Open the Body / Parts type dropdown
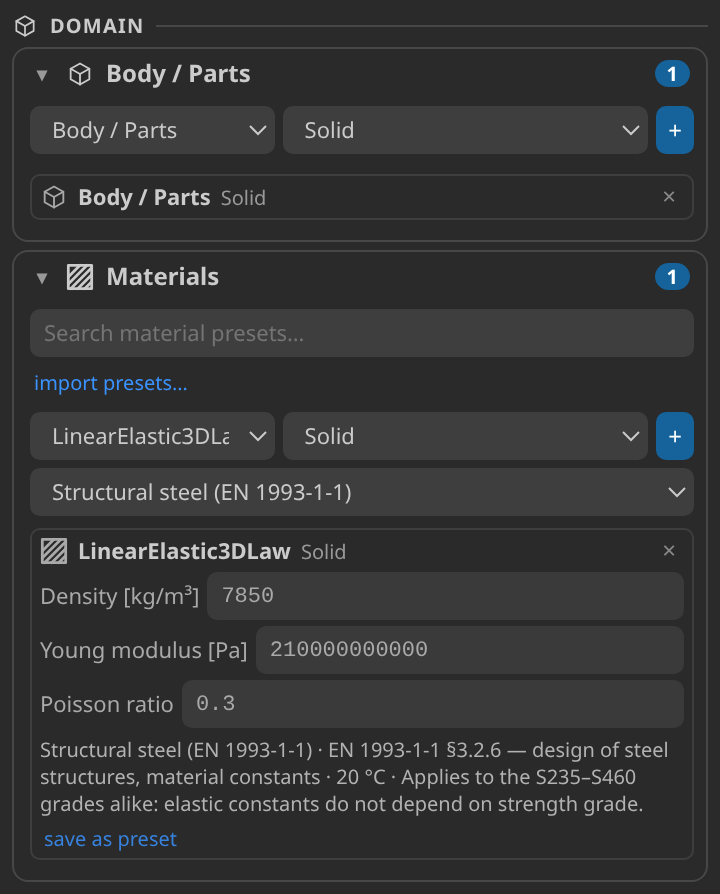Image resolution: width=720 pixels, height=894 pixels. tap(152, 130)
